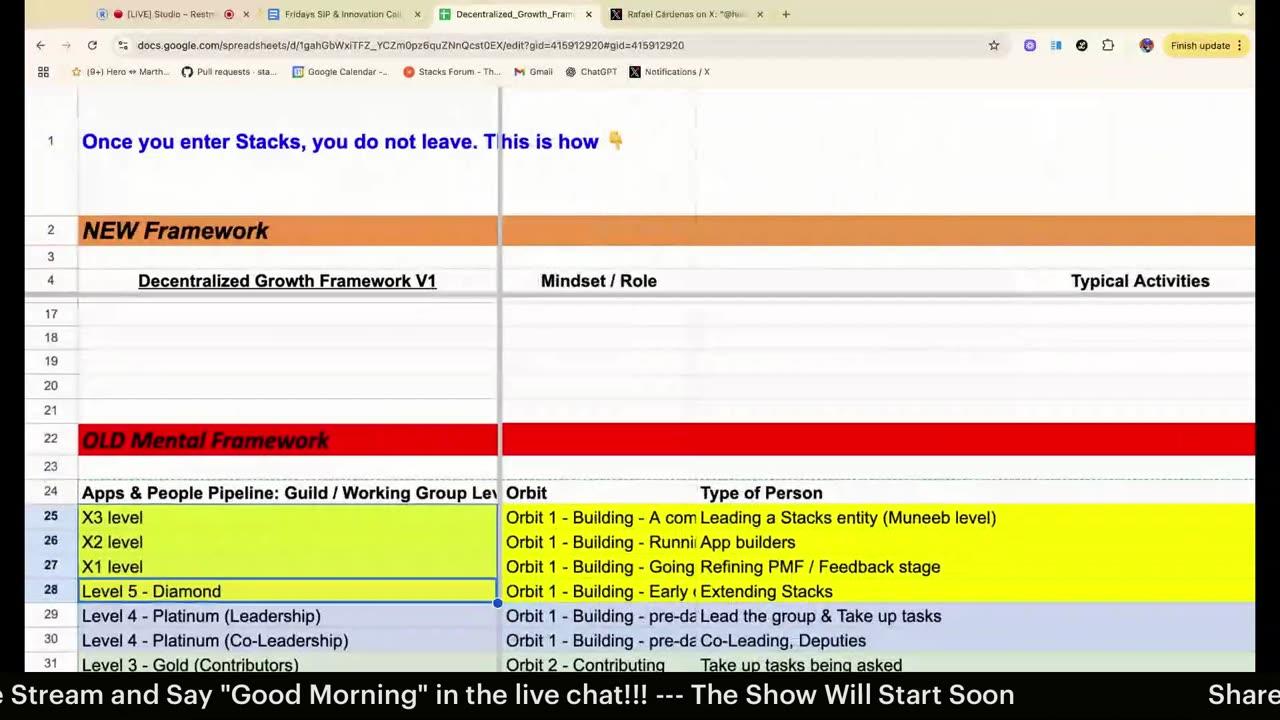The image size is (1280, 720).
Task: Reload the current page
Action: [92, 45]
